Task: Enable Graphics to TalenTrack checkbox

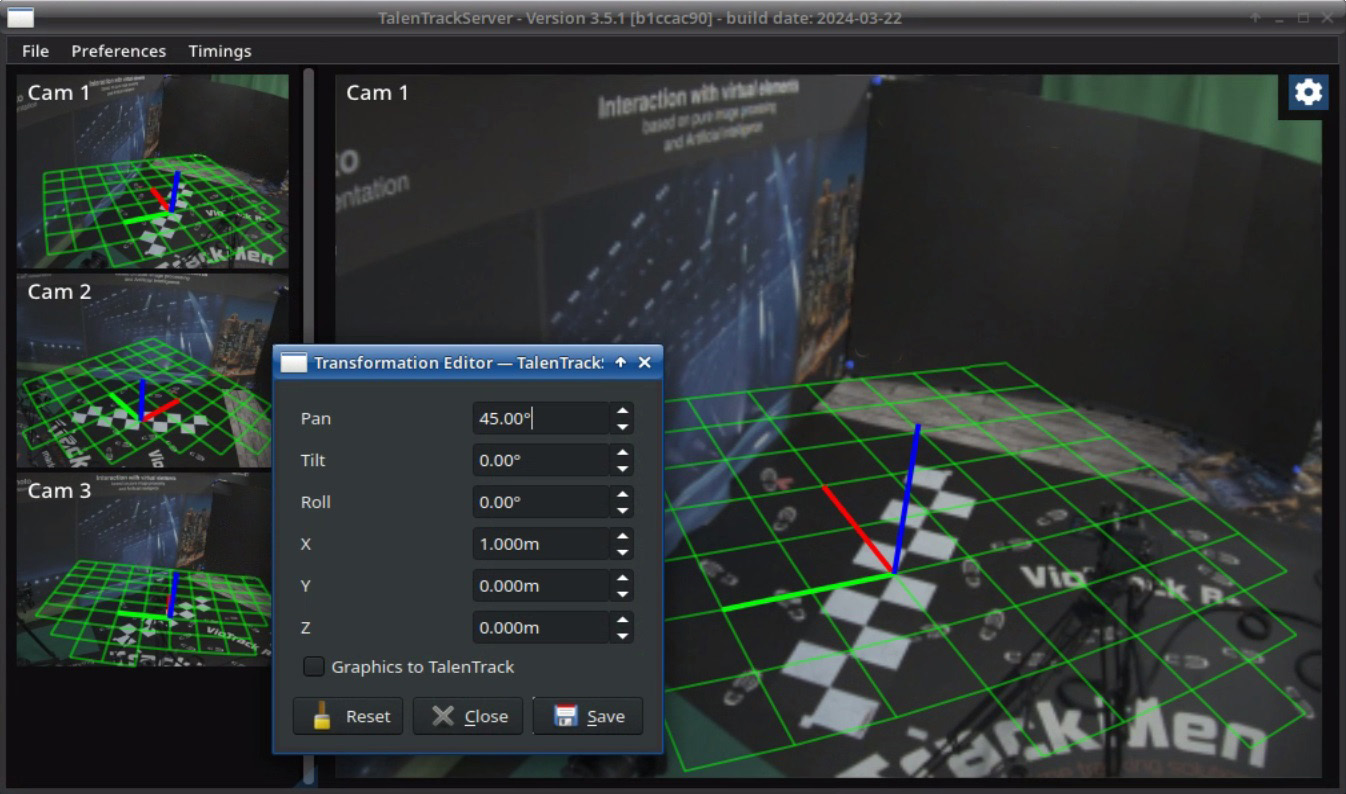Action: (x=314, y=666)
